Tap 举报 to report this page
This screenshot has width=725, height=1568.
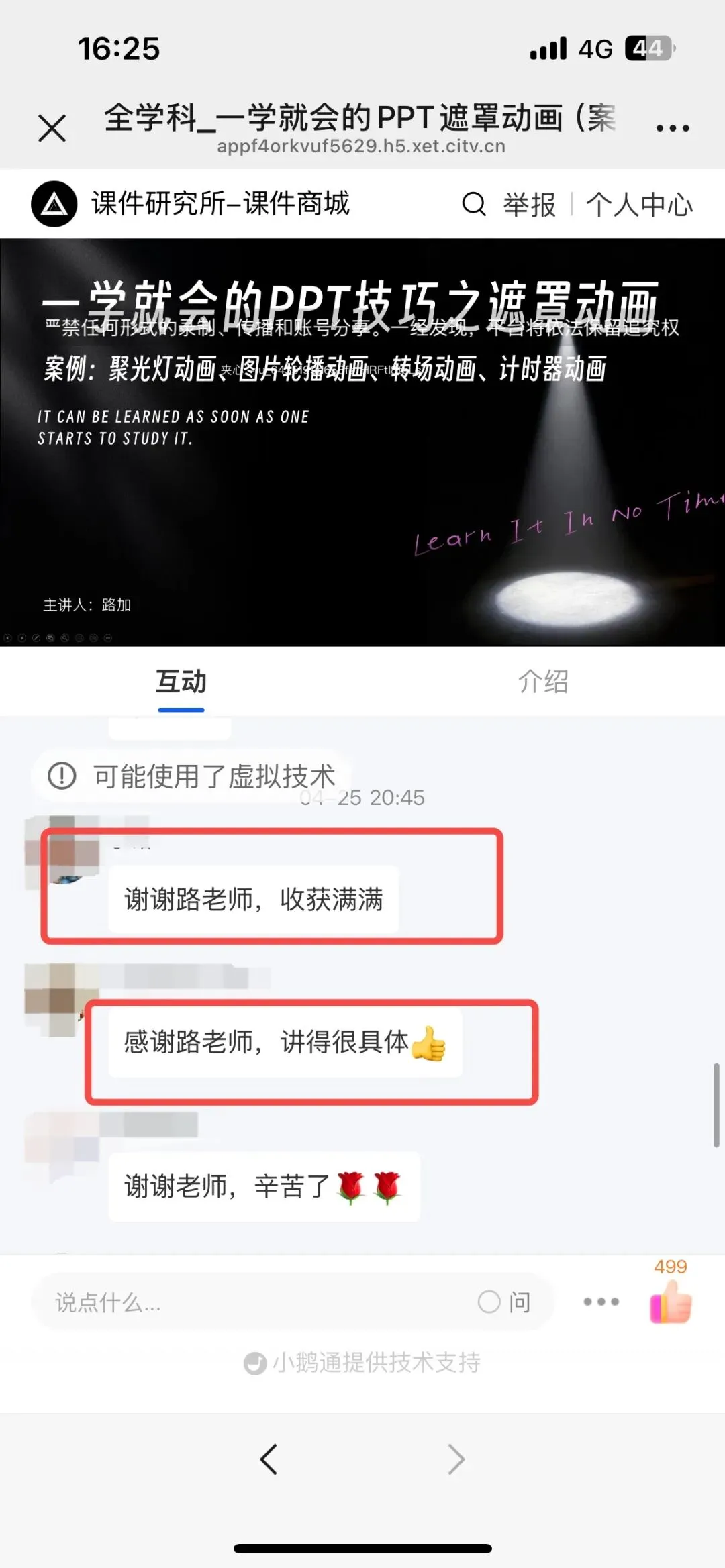pos(530,205)
